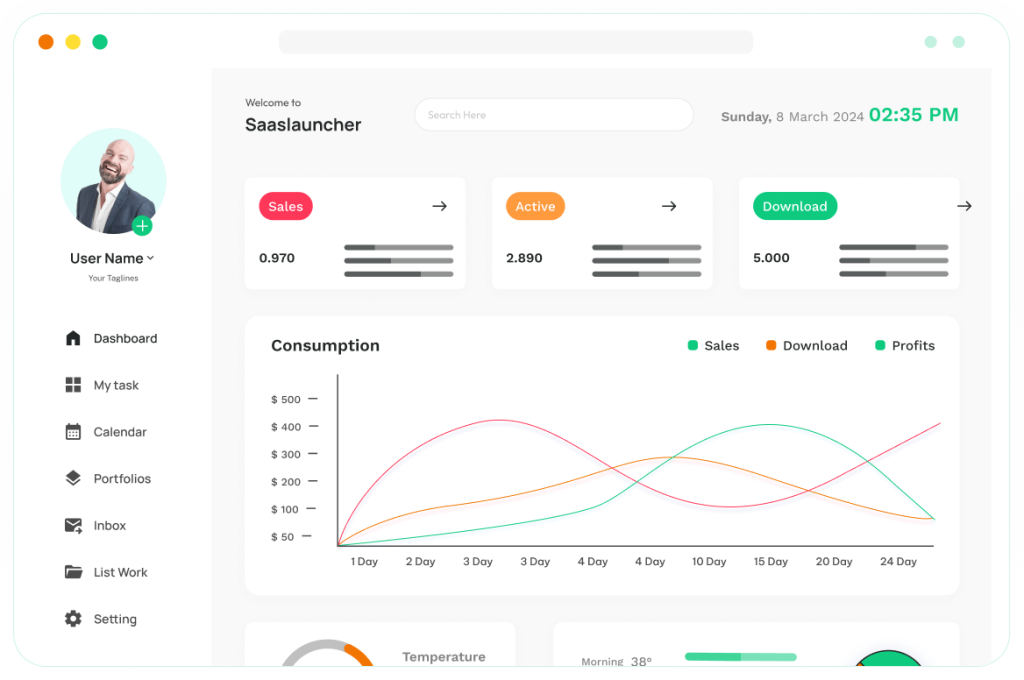Open My task grid icon

pyautogui.click(x=73, y=385)
